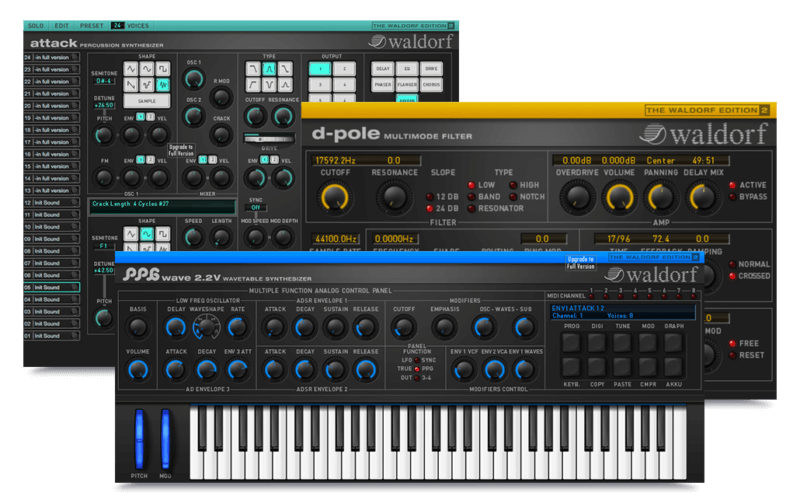The width and height of the screenshot is (800, 503).
Task: Click Upgrade to Full Version in PPG Wave
Action: 581,263
